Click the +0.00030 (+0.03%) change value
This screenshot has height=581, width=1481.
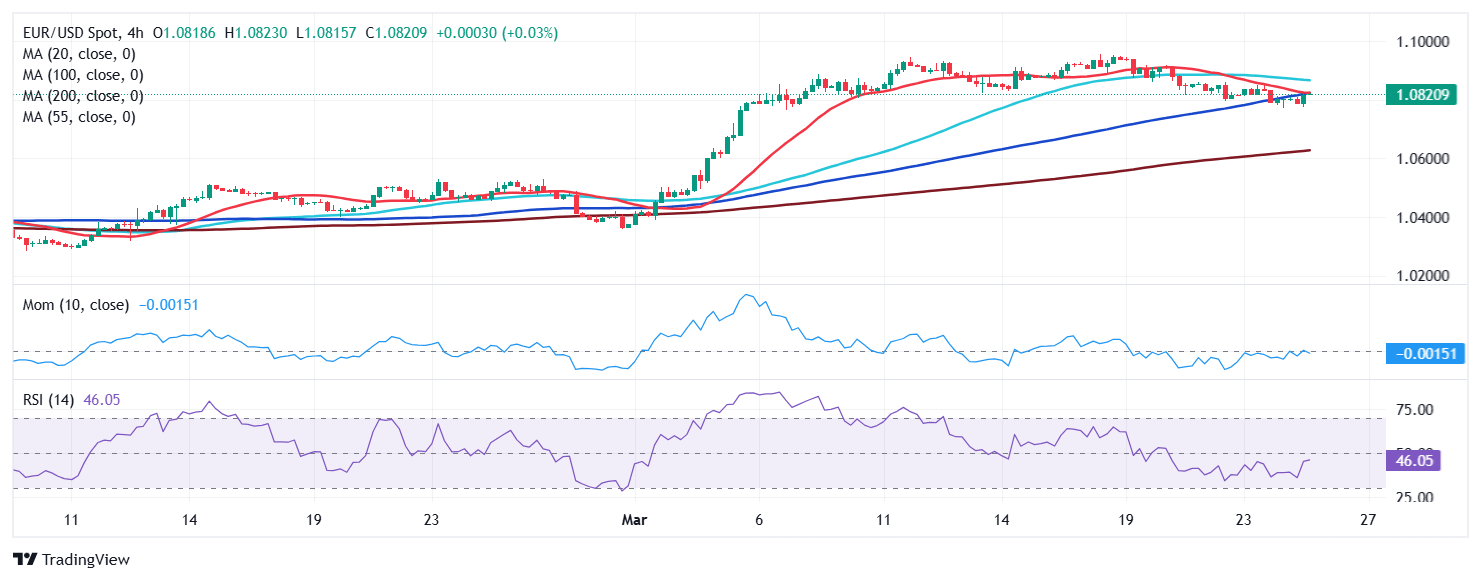497,33
